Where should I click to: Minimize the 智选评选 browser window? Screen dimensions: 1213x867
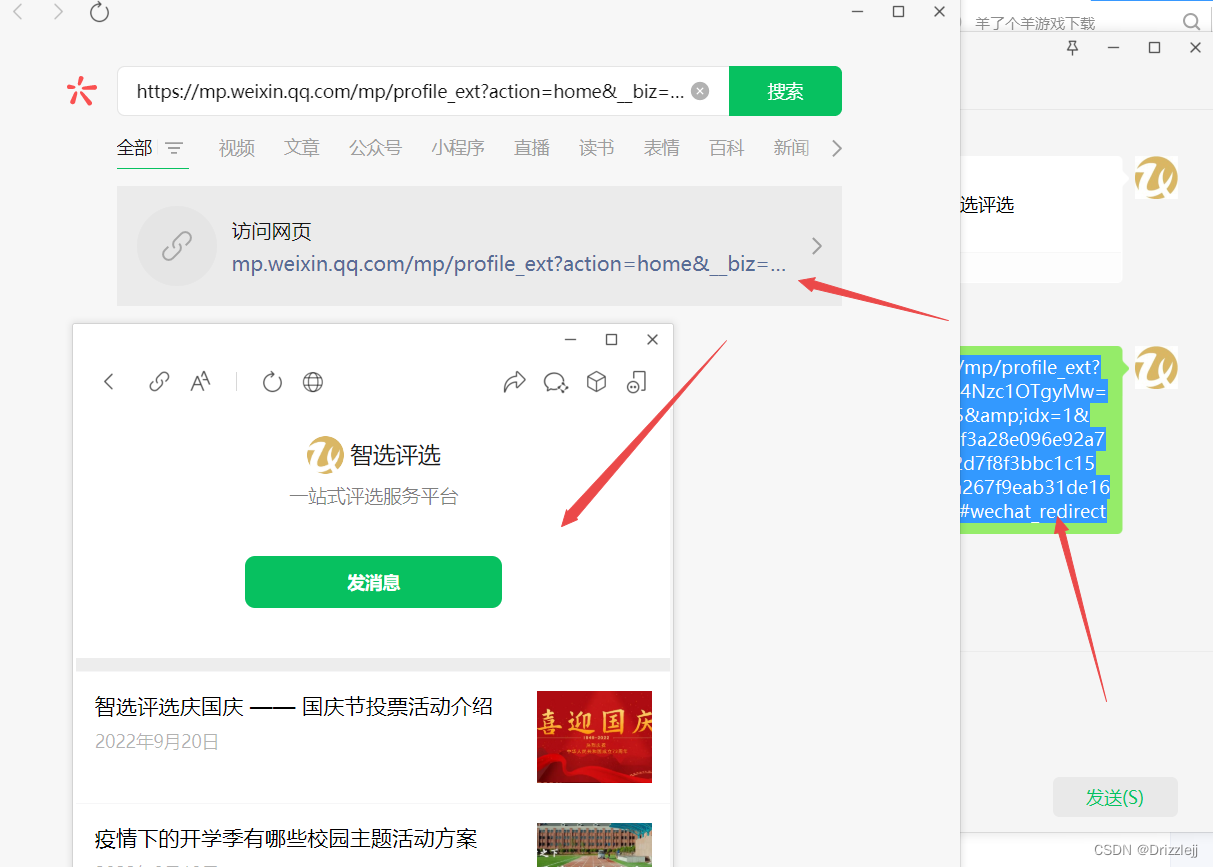pyautogui.click(x=570, y=340)
